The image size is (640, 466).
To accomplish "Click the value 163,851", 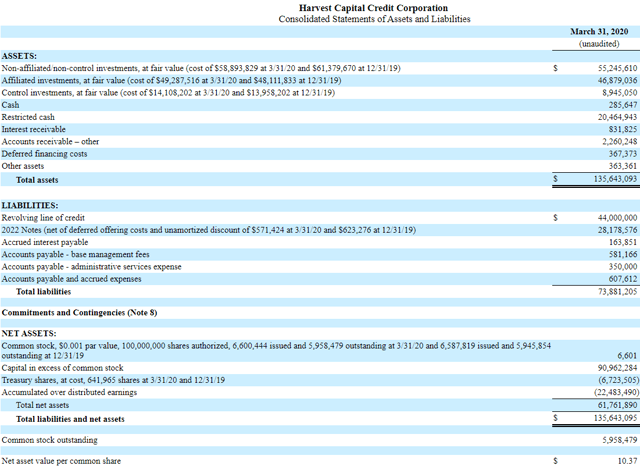I will 623,242.
